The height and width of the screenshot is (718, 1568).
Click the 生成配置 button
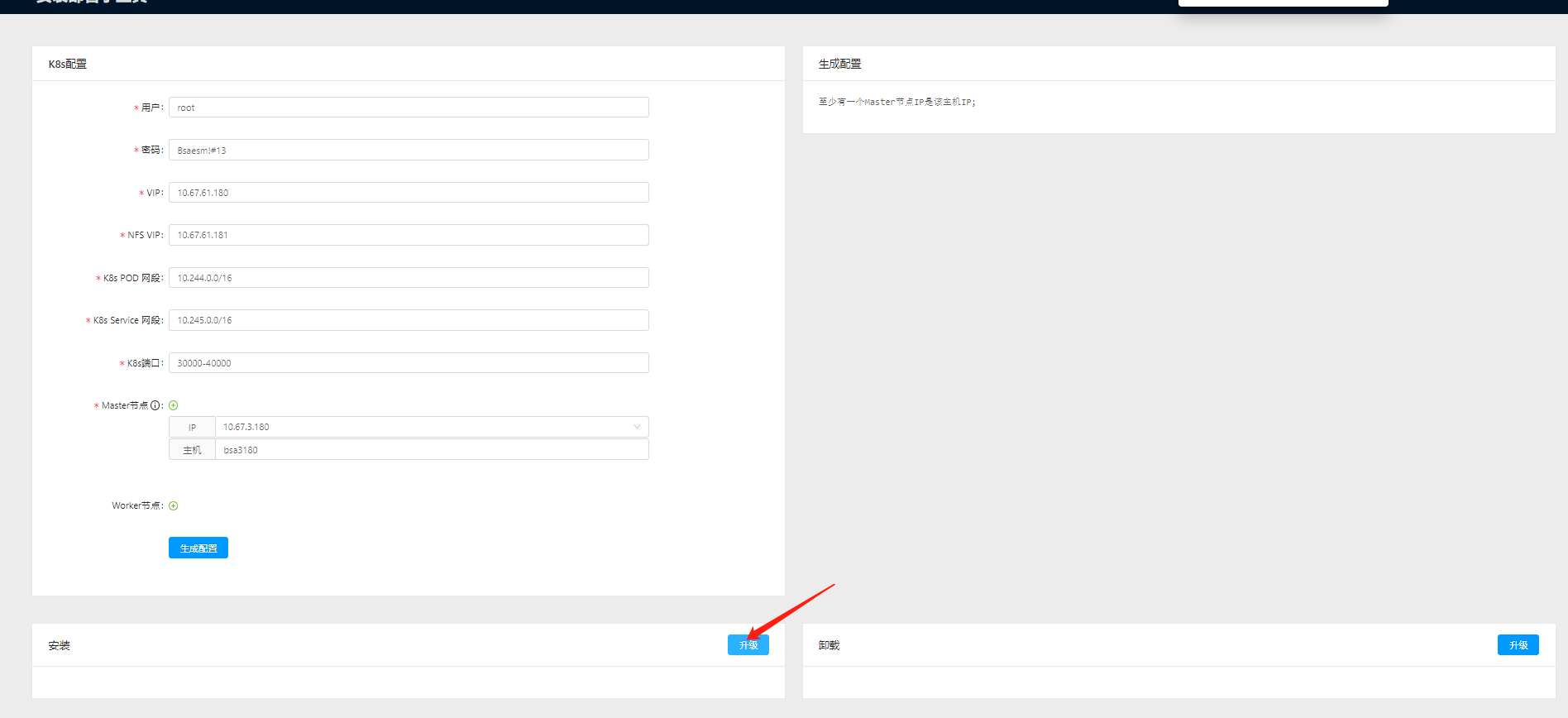point(198,548)
